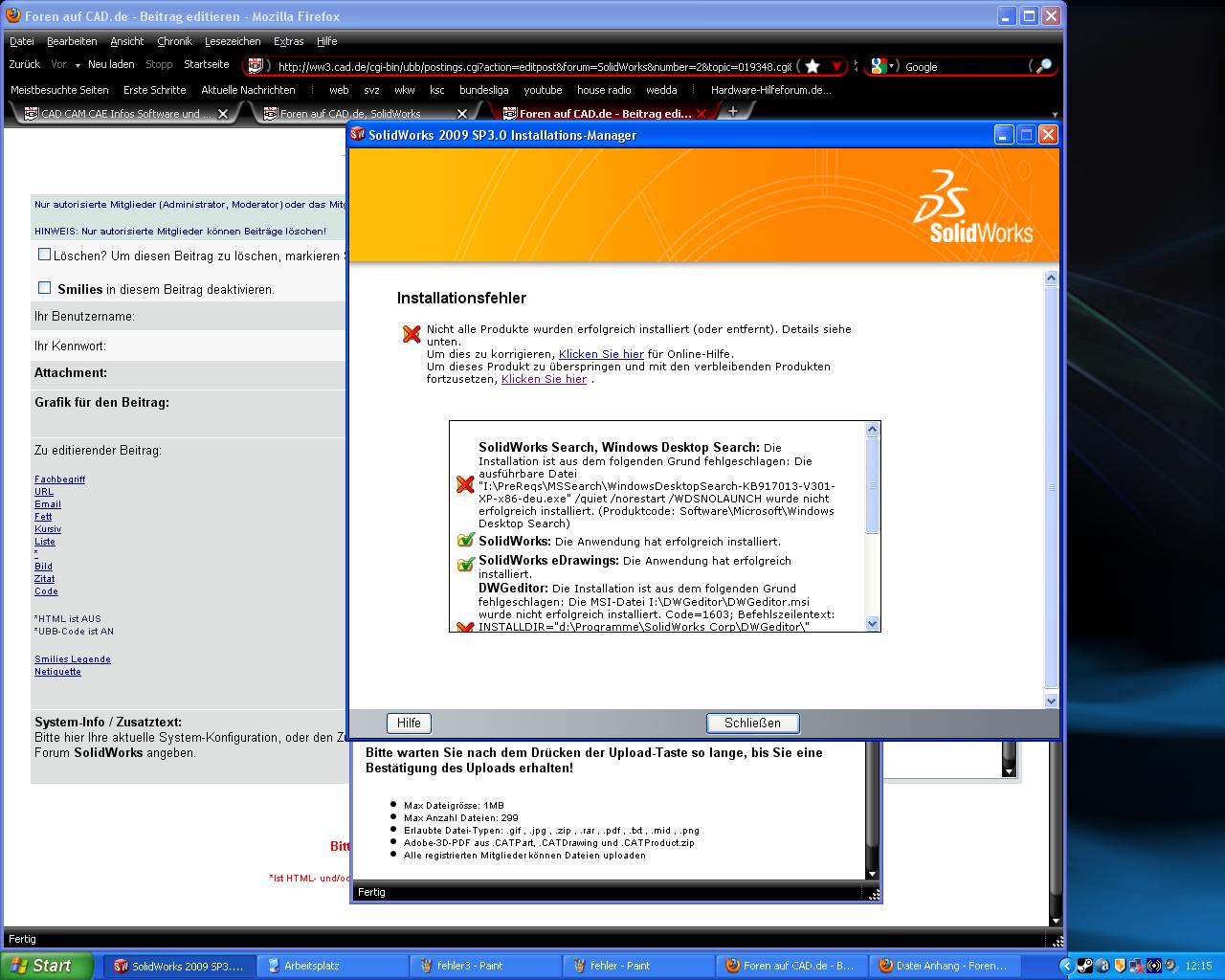
Task: Switch to 'fehler3 - Paint' in the taskbar
Action: (485, 966)
